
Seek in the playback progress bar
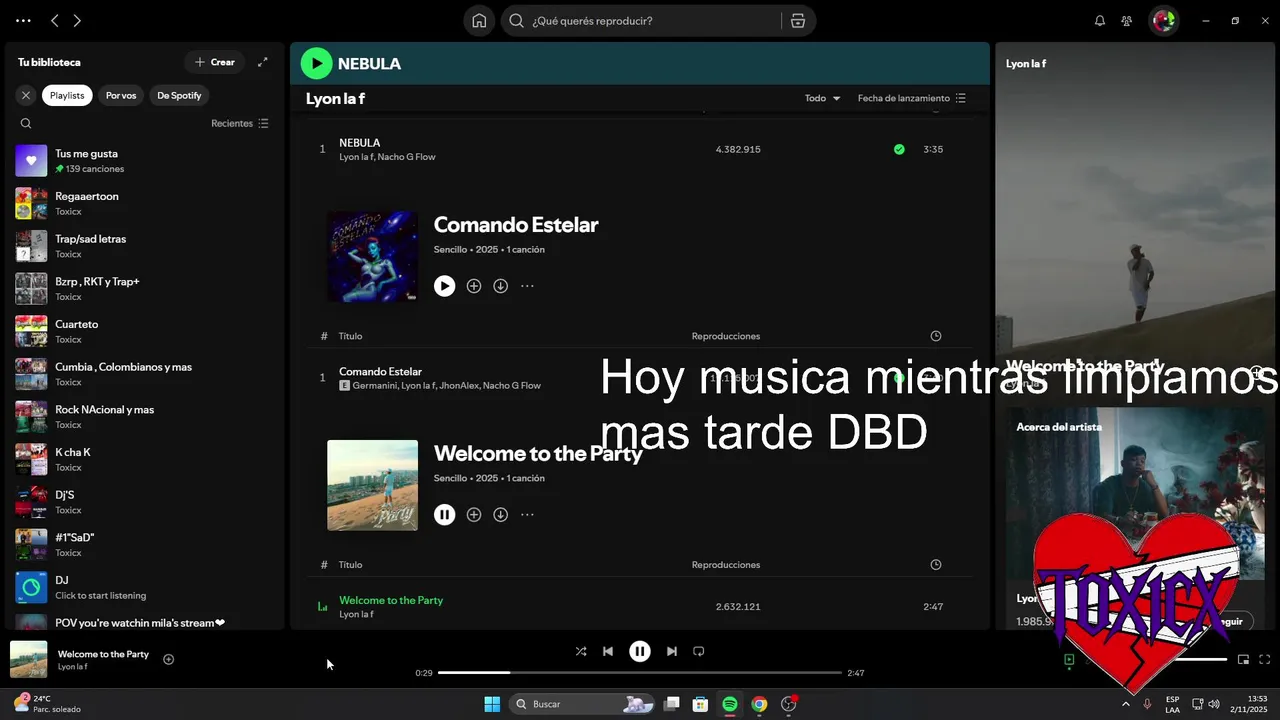[640, 673]
